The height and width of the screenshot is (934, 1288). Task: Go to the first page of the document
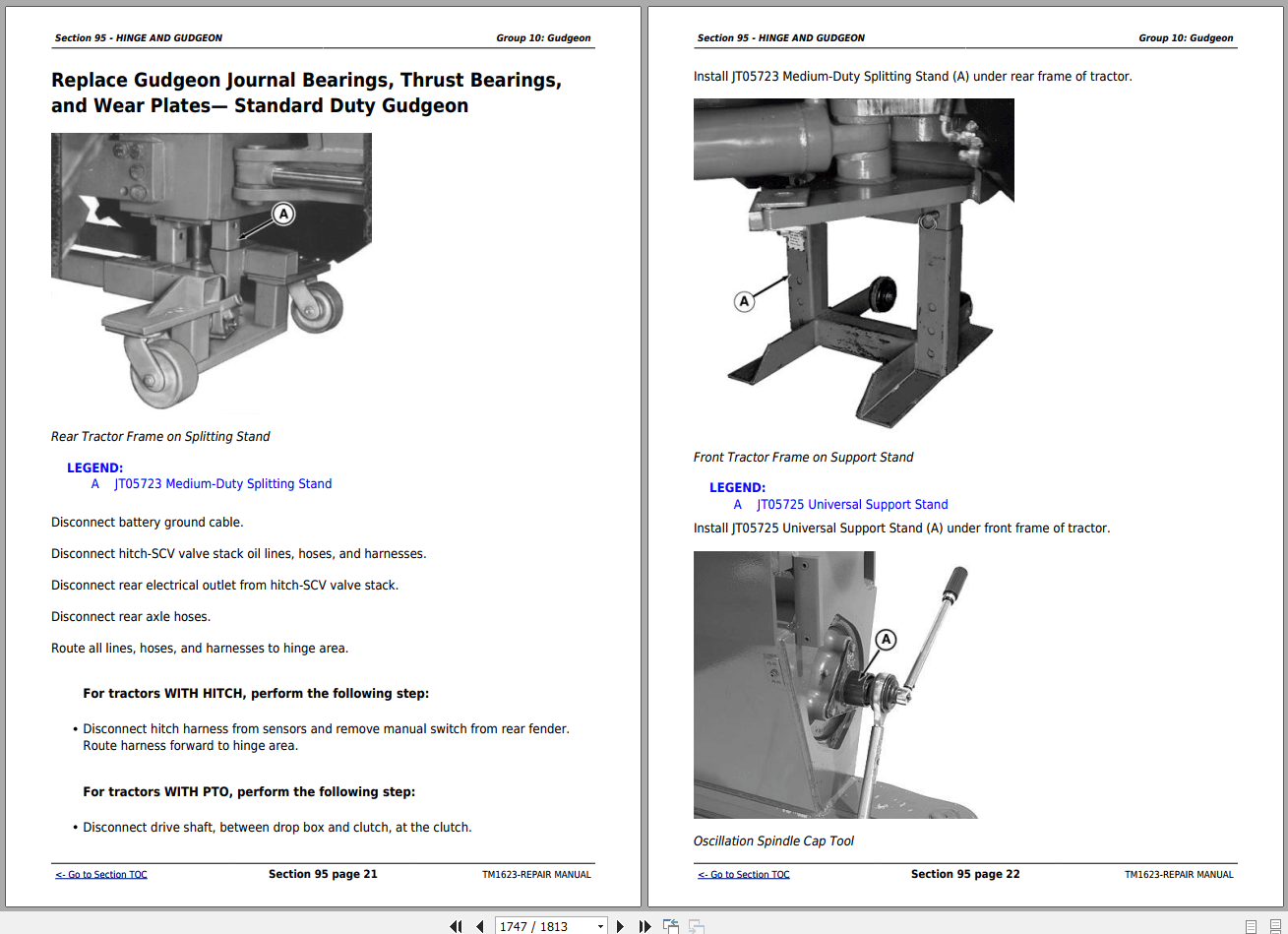click(456, 926)
